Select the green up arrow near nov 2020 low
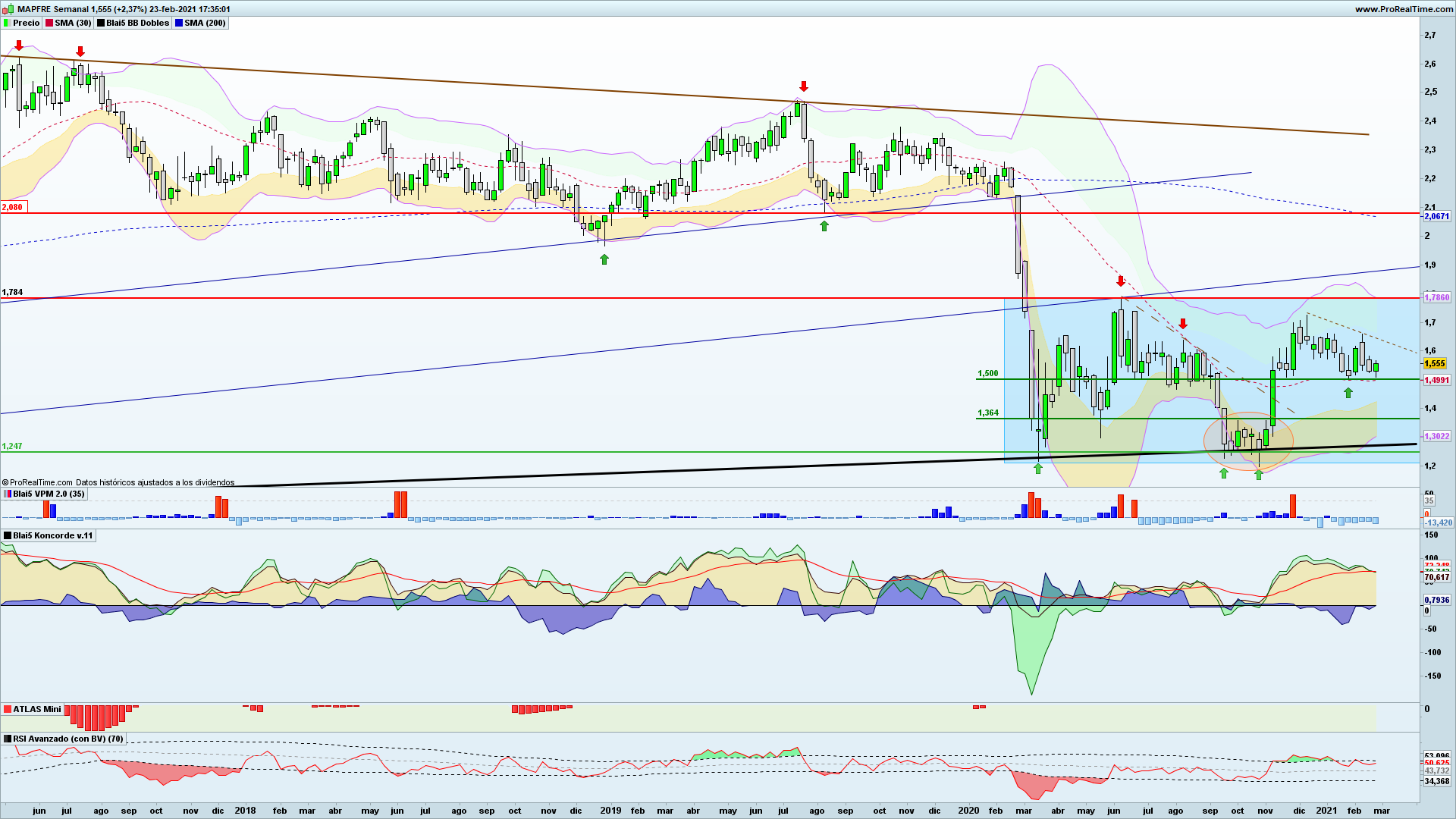The height and width of the screenshot is (819, 1456). [x=1259, y=475]
